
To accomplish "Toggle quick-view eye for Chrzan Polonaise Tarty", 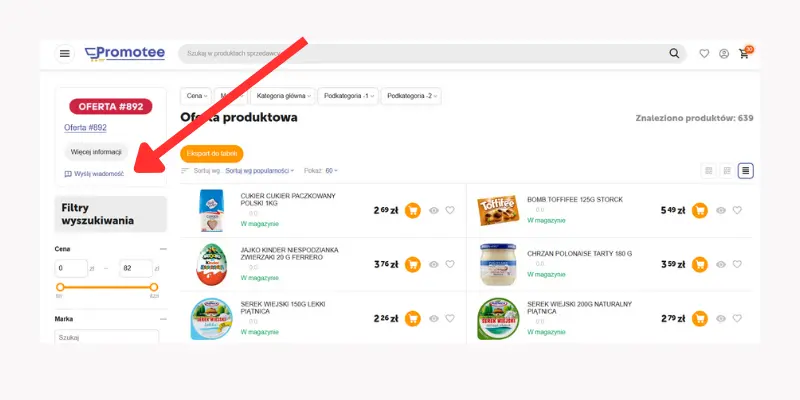I will pos(720,264).
